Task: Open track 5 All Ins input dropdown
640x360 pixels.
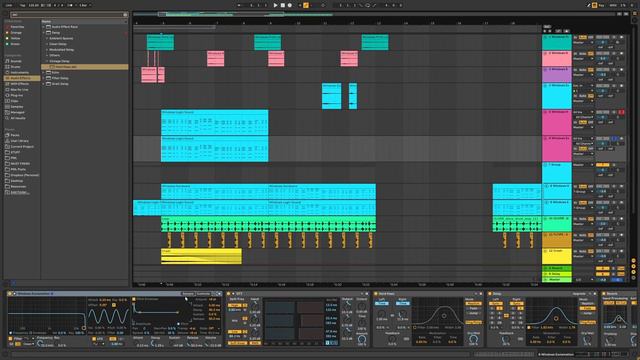Action: [583, 112]
